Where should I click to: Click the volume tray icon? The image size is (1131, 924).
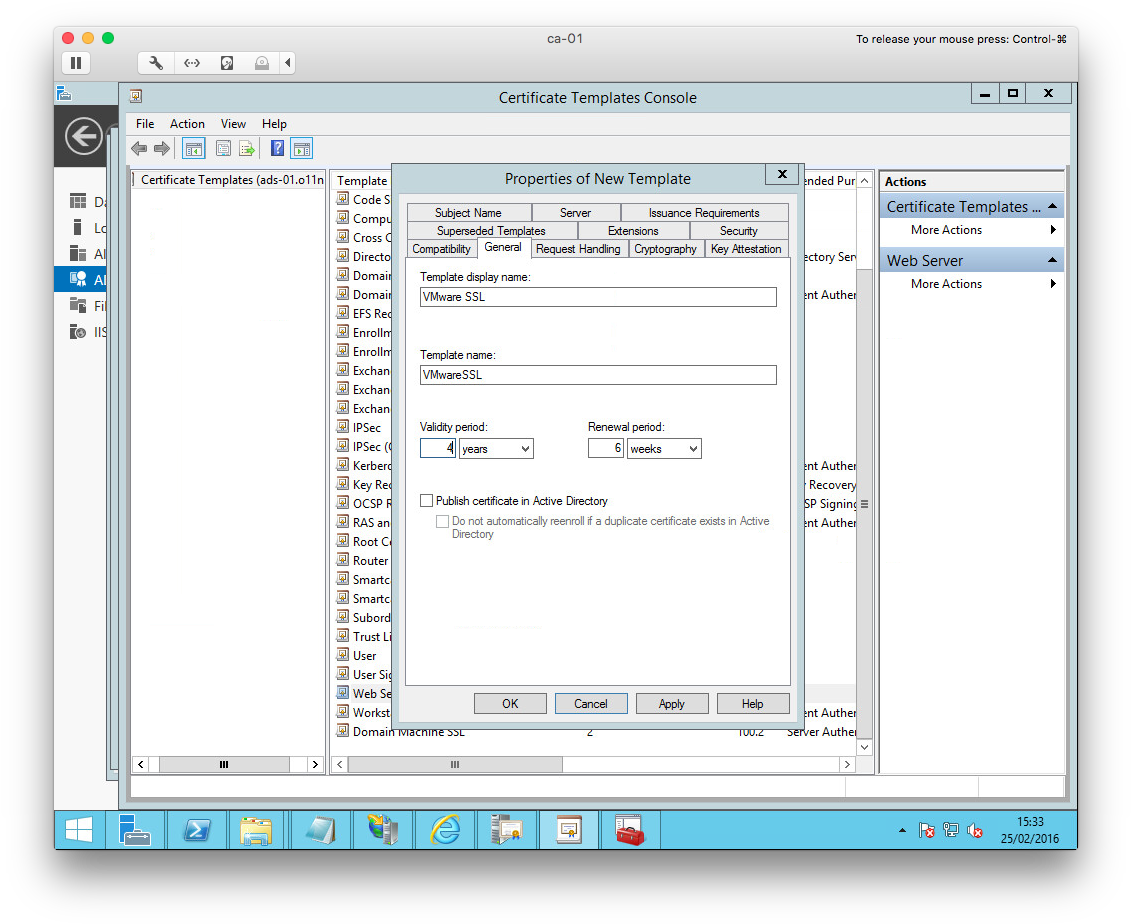974,831
